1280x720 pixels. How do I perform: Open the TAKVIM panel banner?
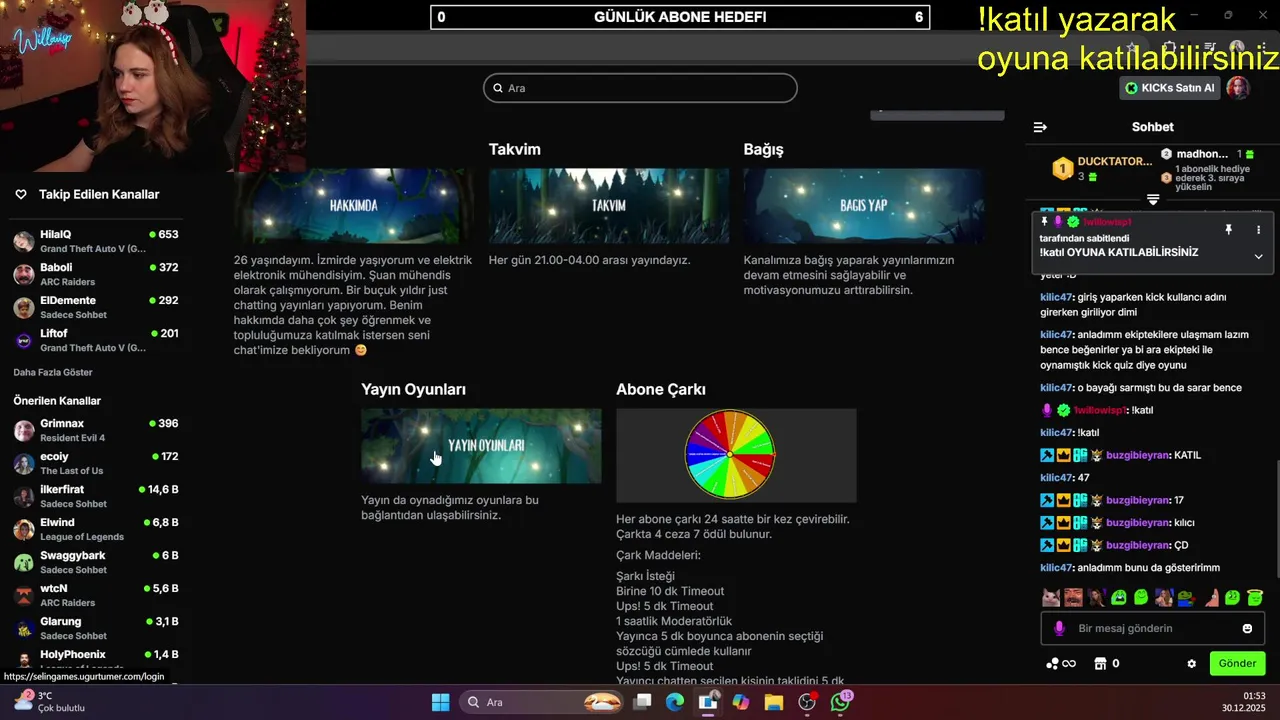pyautogui.click(x=609, y=205)
